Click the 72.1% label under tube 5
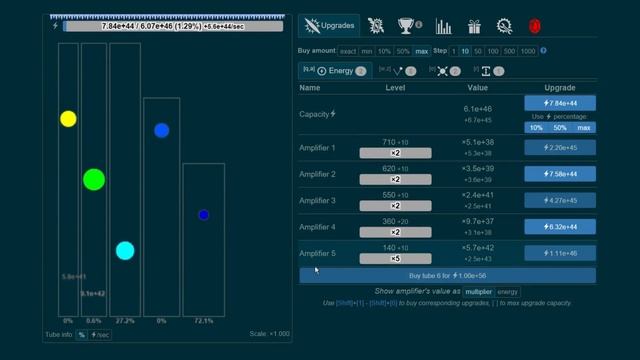Image resolution: width=640 pixels, height=360 pixels. tap(204, 321)
